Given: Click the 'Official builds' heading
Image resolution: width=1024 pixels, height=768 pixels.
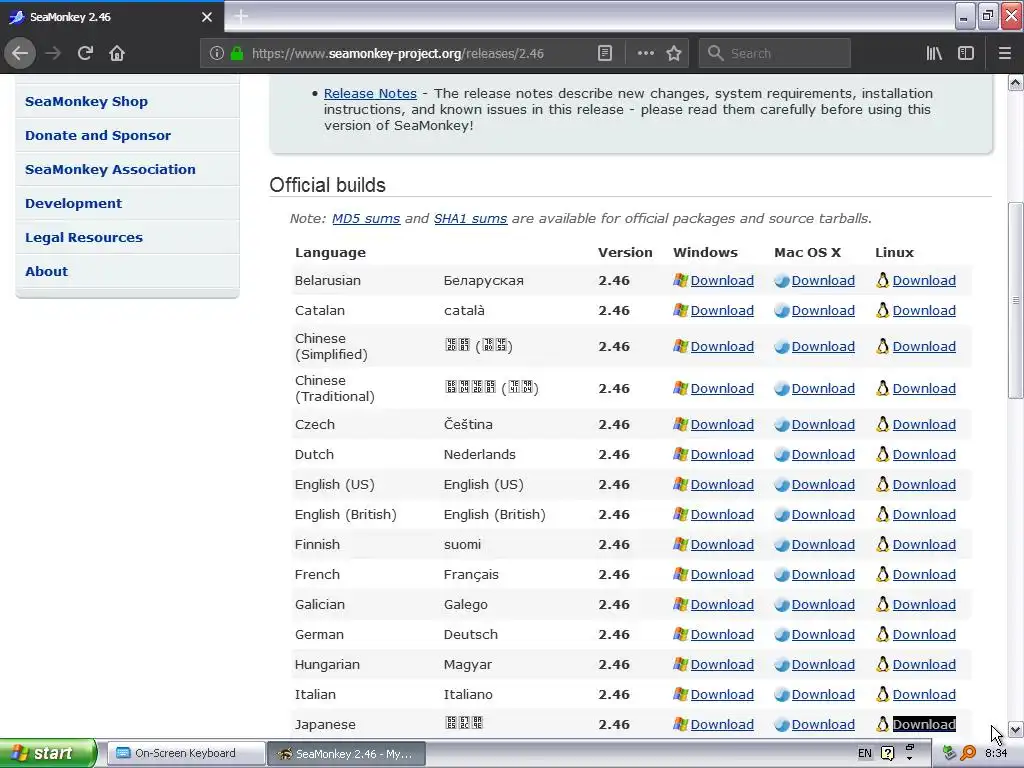Looking at the screenshot, I should pyautogui.click(x=327, y=185).
